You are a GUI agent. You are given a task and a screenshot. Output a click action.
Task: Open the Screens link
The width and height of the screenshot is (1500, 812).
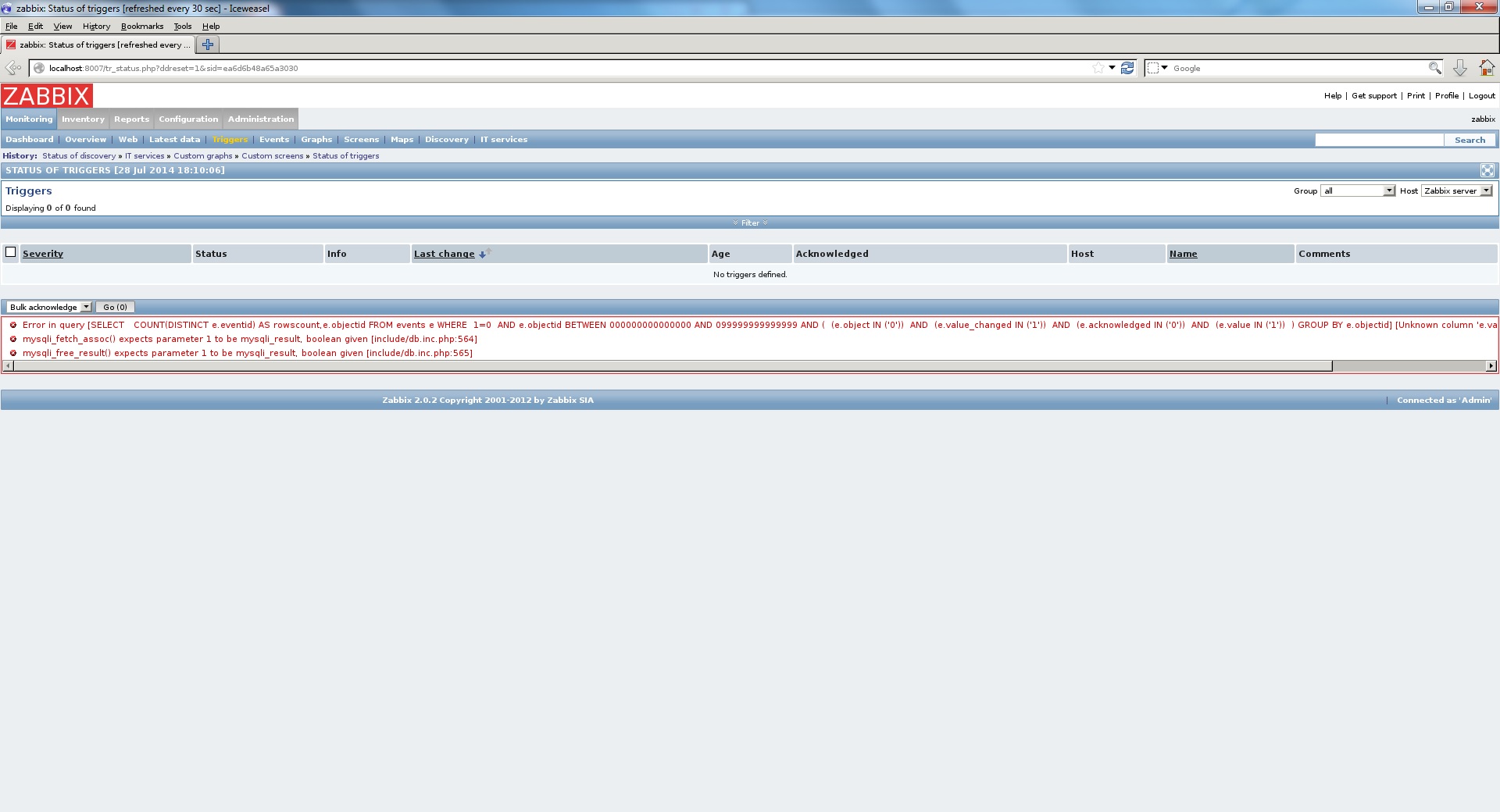coord(361,140)
